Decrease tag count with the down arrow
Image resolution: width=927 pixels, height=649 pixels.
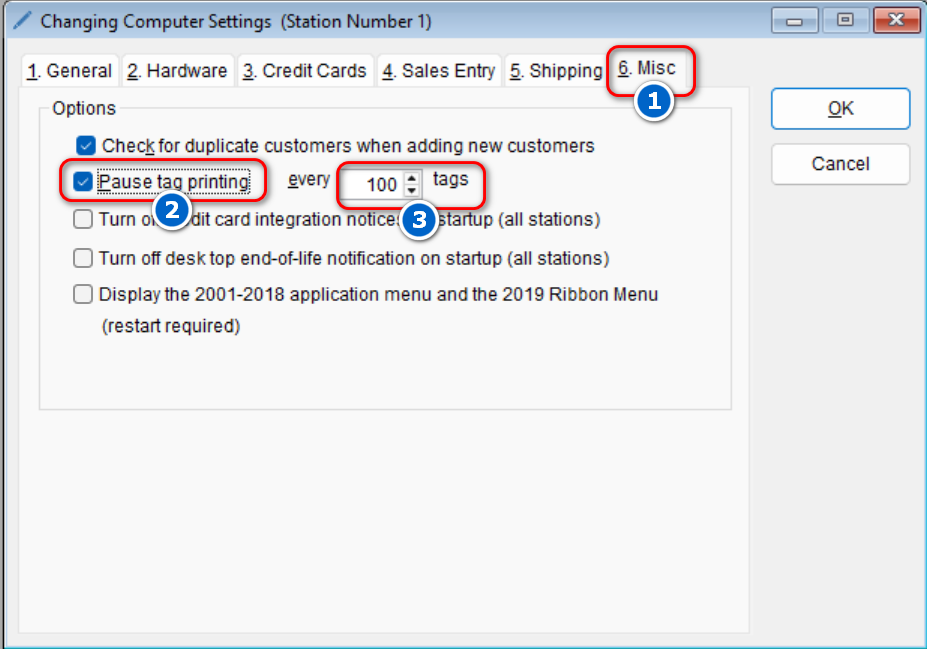click(411, 190)
